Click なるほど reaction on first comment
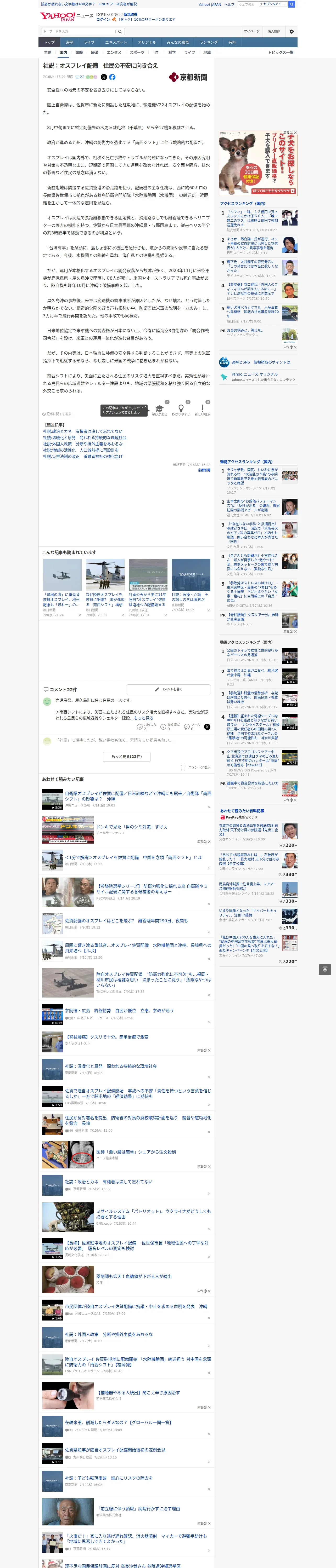The image size is (336, 1568). point(170,726)
